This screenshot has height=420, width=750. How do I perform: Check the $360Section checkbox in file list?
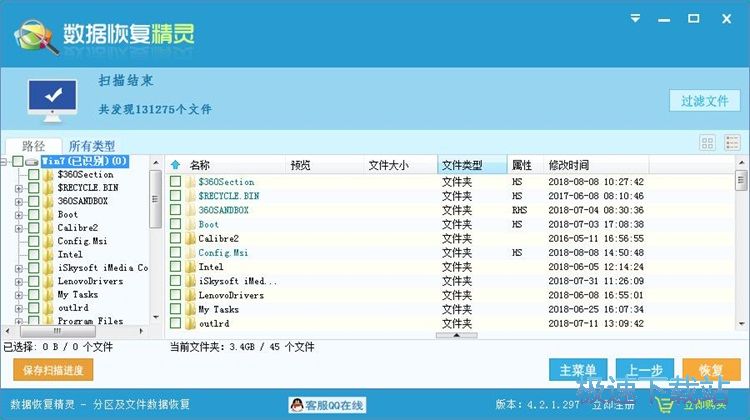pos(176,182)
